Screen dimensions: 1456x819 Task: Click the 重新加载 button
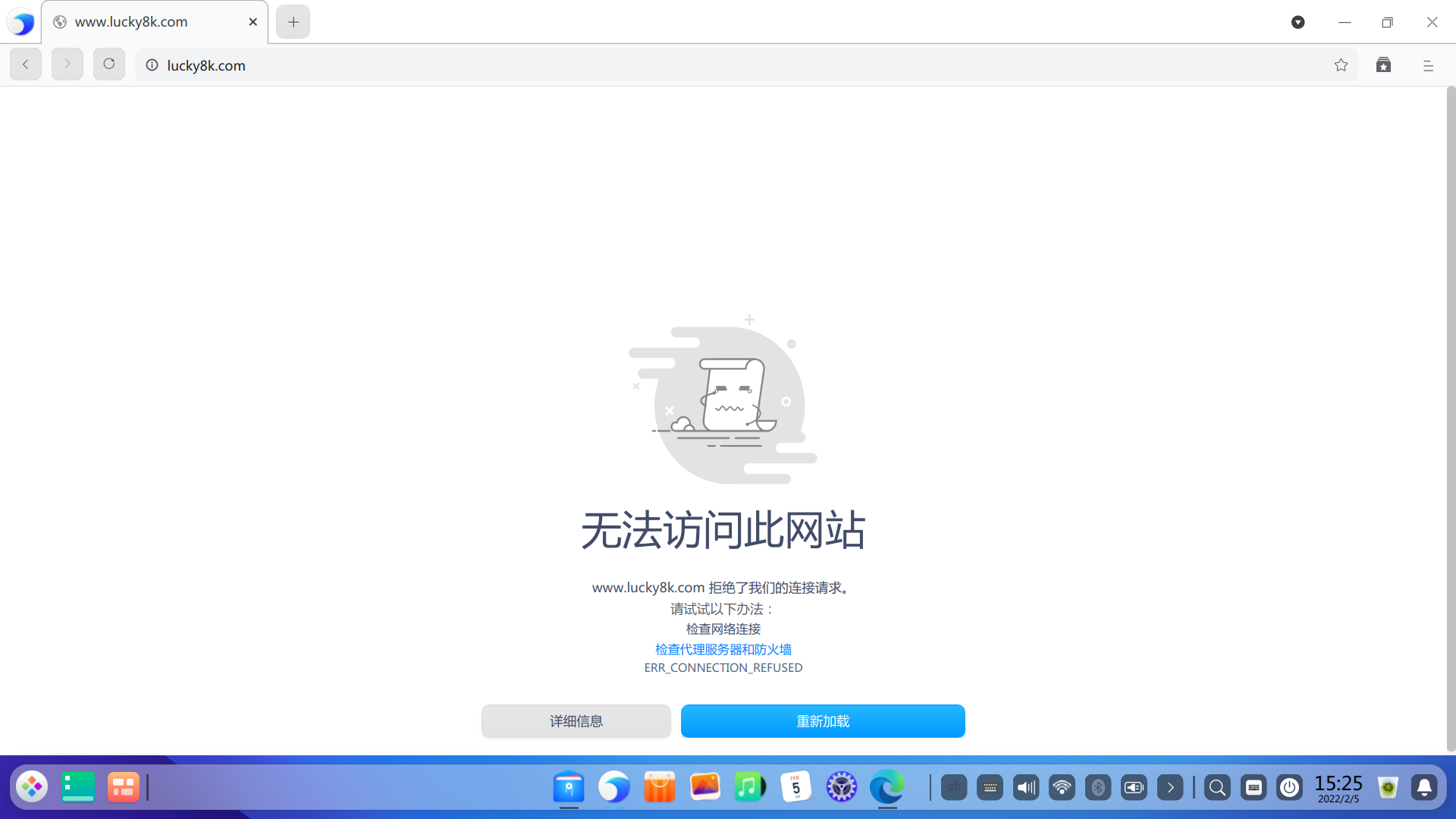point(823,721)
